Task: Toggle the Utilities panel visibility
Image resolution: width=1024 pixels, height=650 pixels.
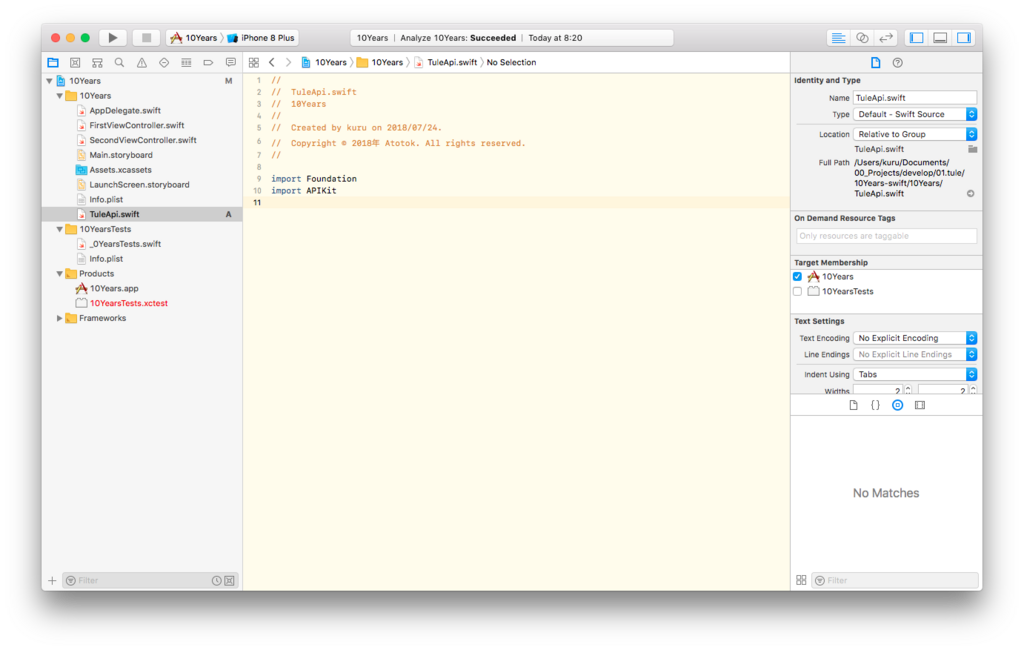Action: pyautogui.click(x=964, y=38)
